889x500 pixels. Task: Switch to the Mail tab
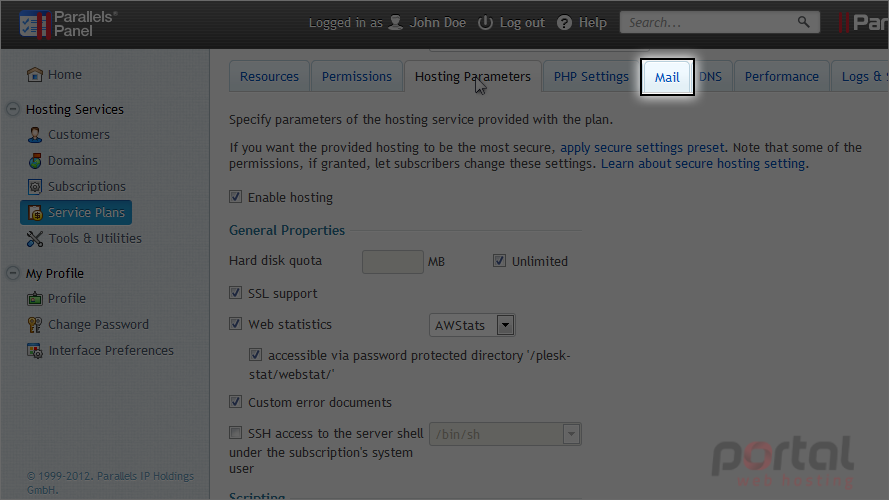(x=667, y=77)
